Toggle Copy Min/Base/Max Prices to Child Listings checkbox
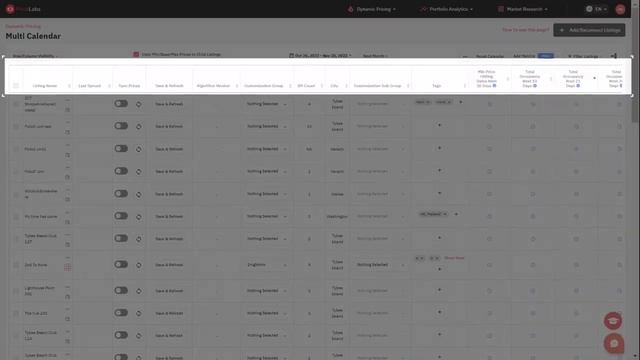 (136, 54)
